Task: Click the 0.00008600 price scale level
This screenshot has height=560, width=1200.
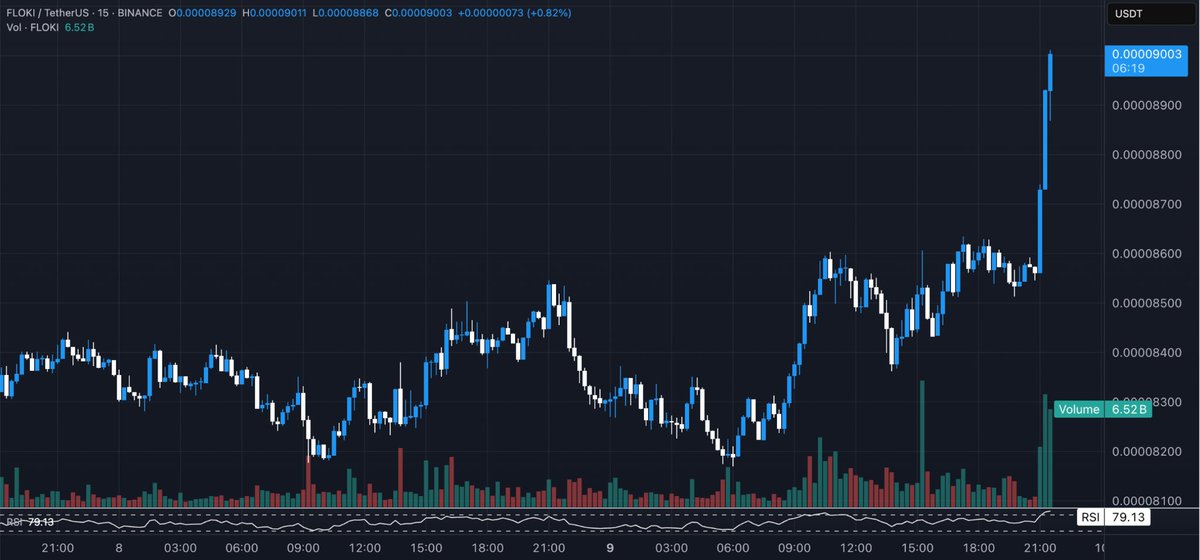Action: [x=1149, y=254]
